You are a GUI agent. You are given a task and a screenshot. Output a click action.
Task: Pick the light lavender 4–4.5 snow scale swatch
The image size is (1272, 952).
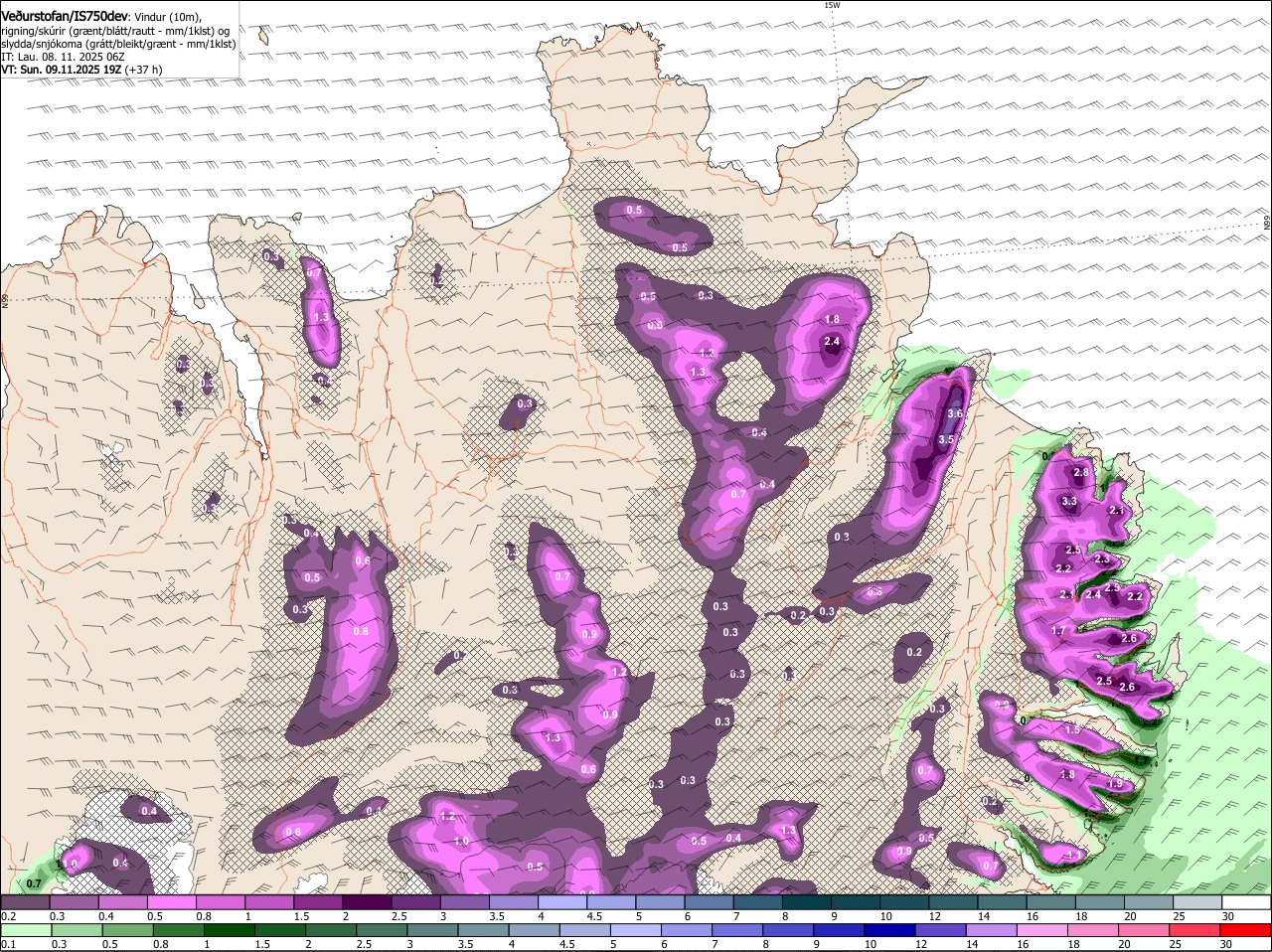coord(562,902)
